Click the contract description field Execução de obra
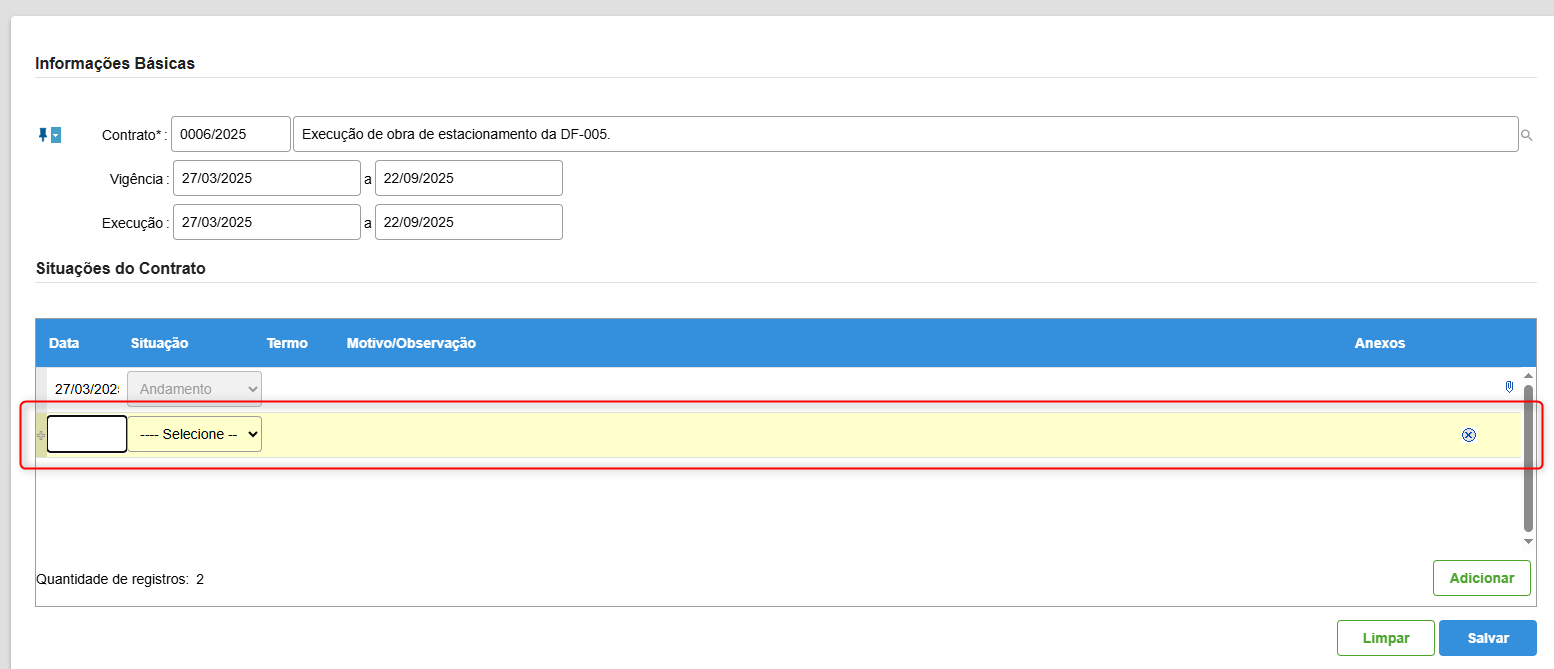1554x669 pixels. coord(906,134)
